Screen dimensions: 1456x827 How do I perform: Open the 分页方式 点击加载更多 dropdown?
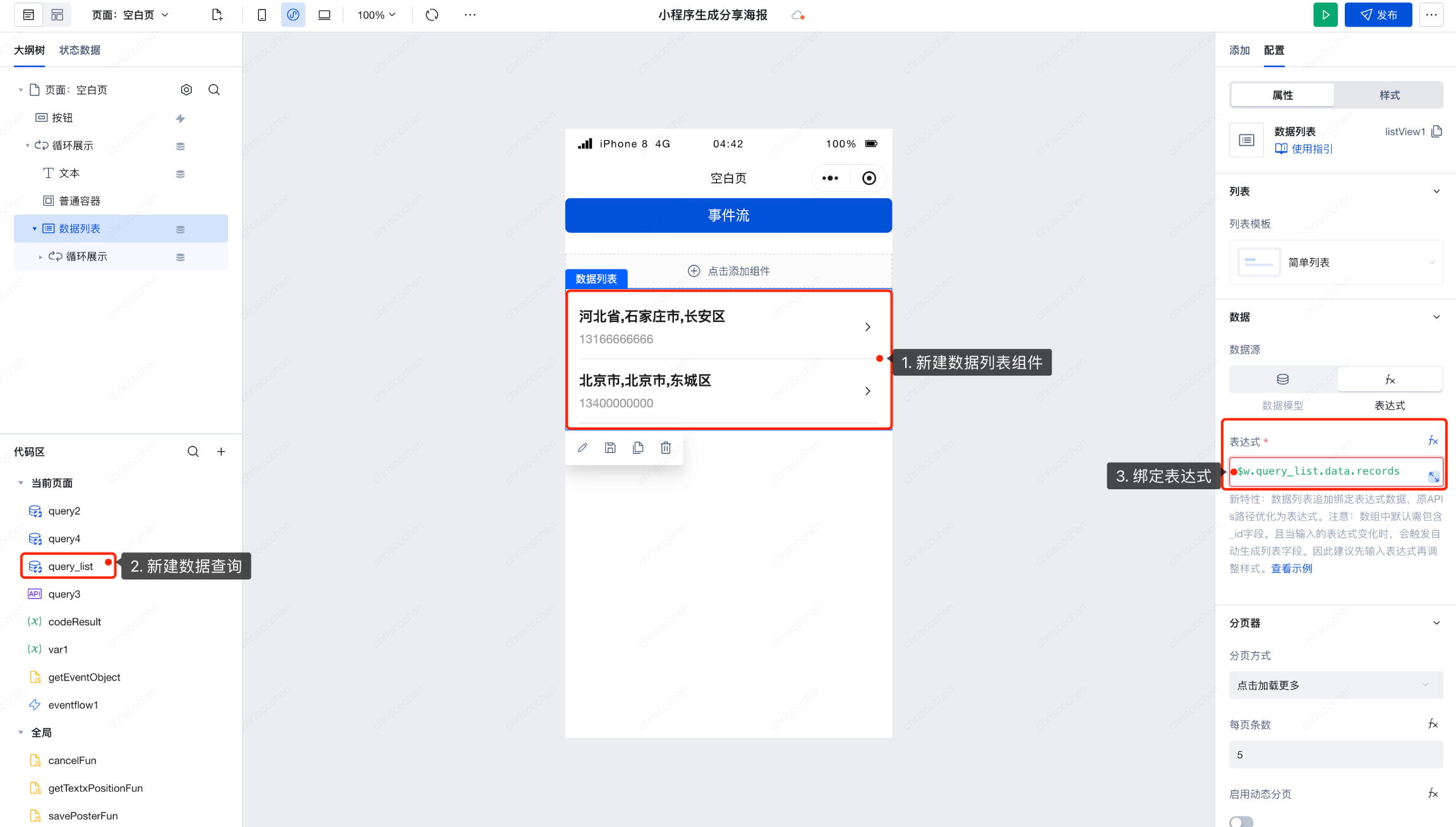point(1336,685)
